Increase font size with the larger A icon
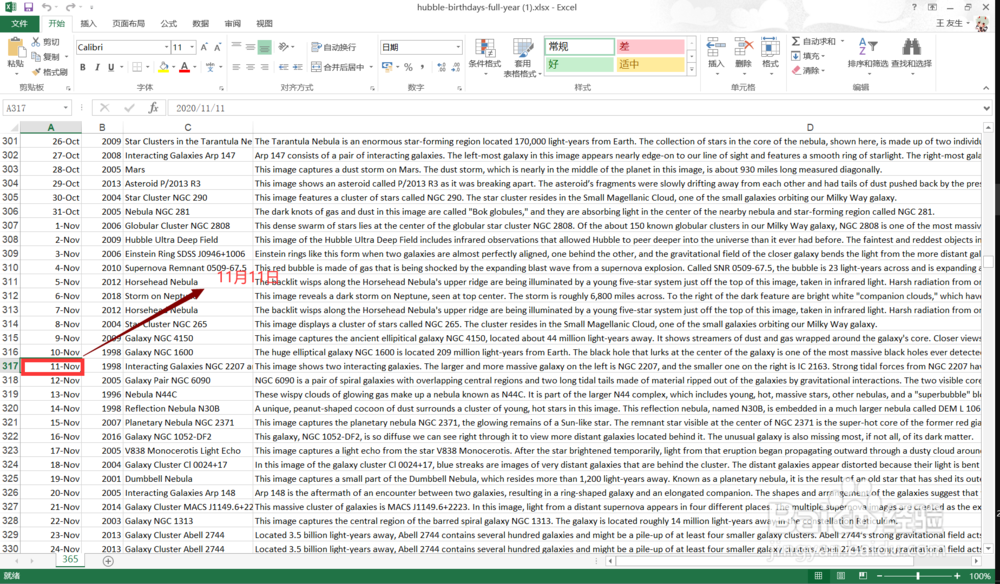Viewport: 1000px width, 584px height. 204,47
